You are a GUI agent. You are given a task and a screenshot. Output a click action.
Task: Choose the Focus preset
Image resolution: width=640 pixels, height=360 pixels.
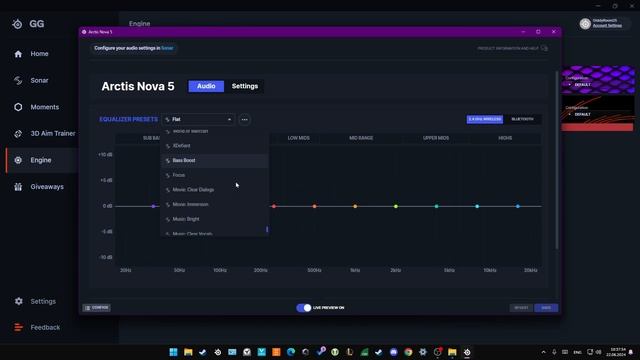pos(214,175)
